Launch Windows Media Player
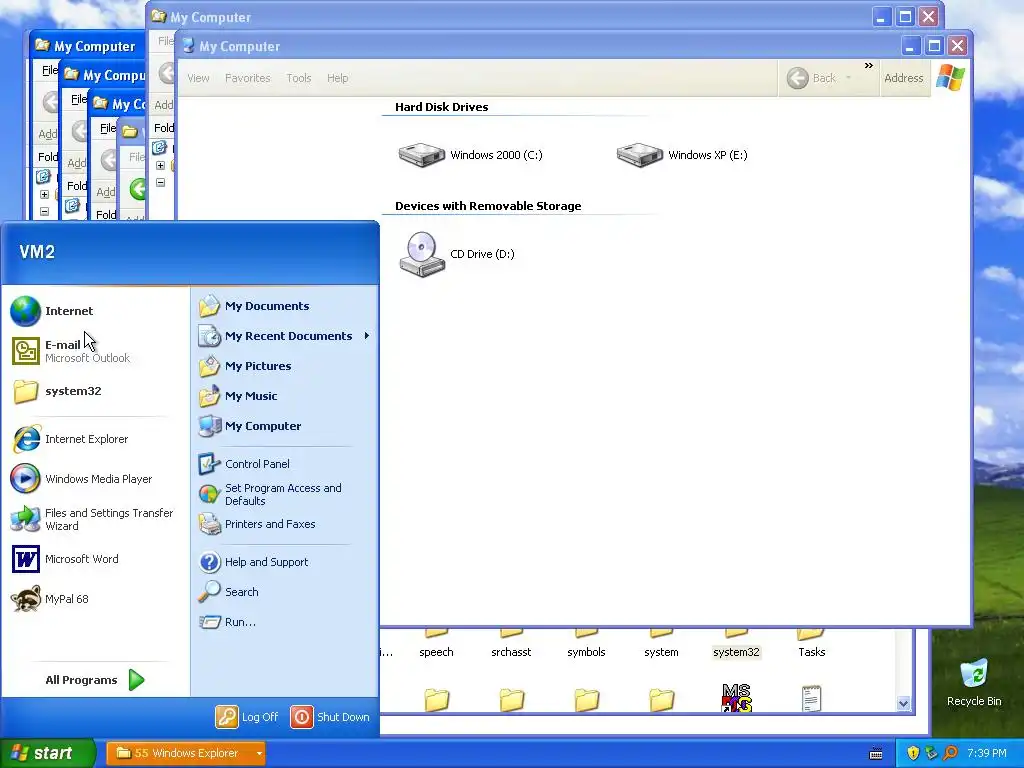1024x768 pixels. click(x=82, y=479)
